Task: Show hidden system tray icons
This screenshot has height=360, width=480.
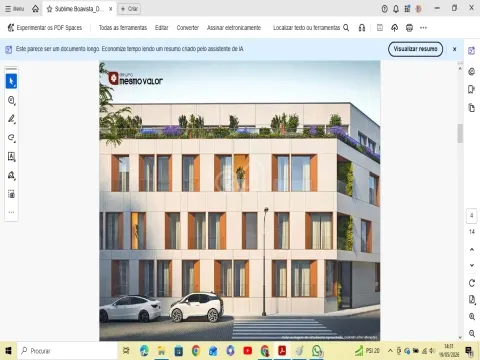Action: [x=390, y=351]
